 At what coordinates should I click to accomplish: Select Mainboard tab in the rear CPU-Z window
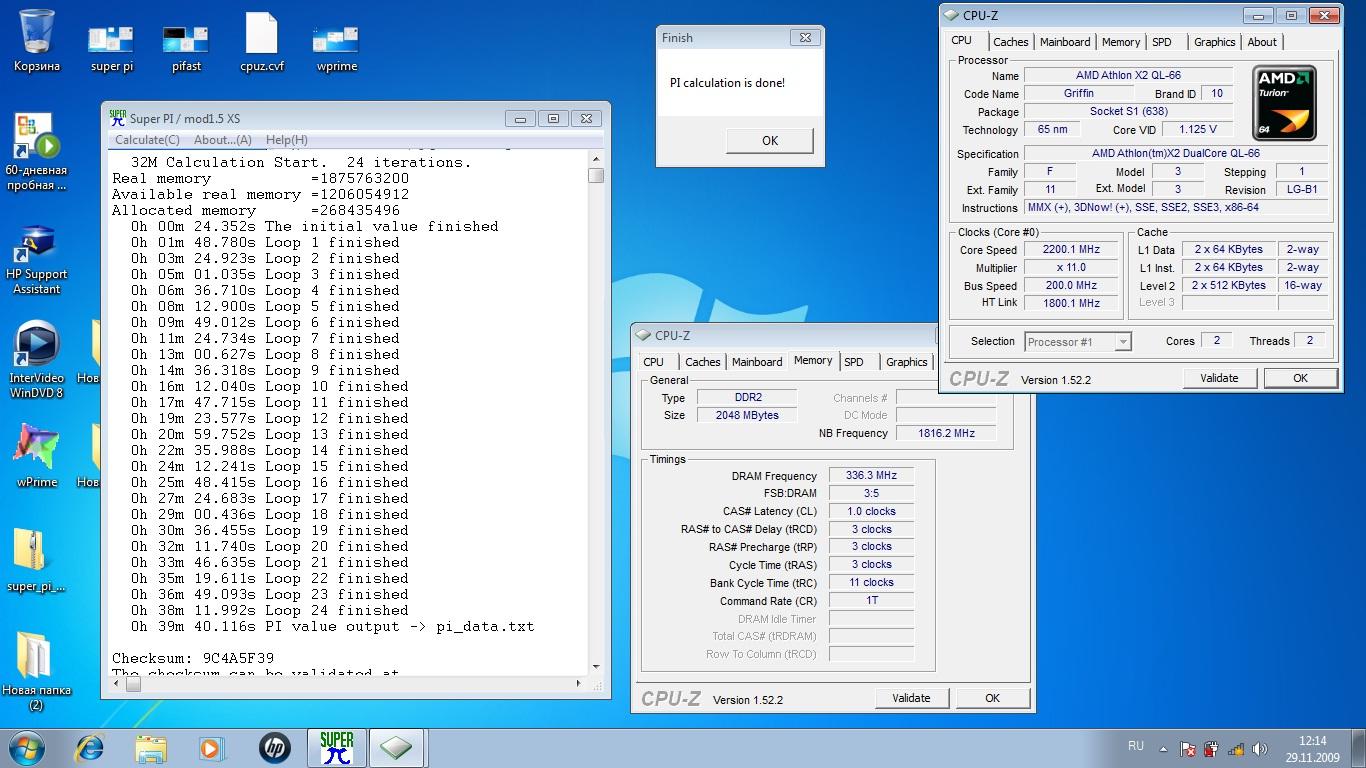(x=757, y=362)
